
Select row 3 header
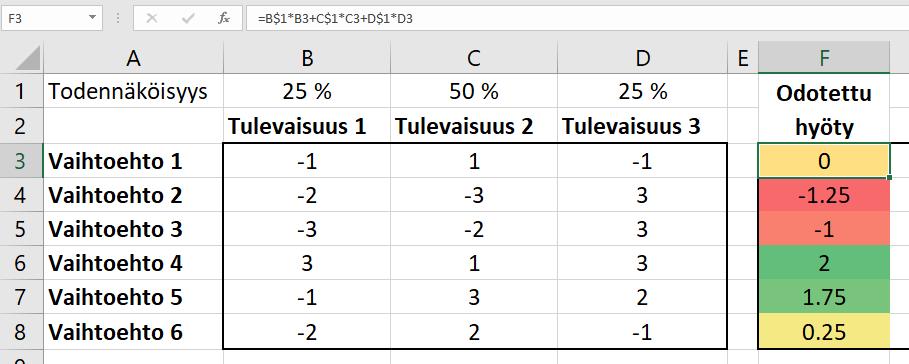coord(21,161)
